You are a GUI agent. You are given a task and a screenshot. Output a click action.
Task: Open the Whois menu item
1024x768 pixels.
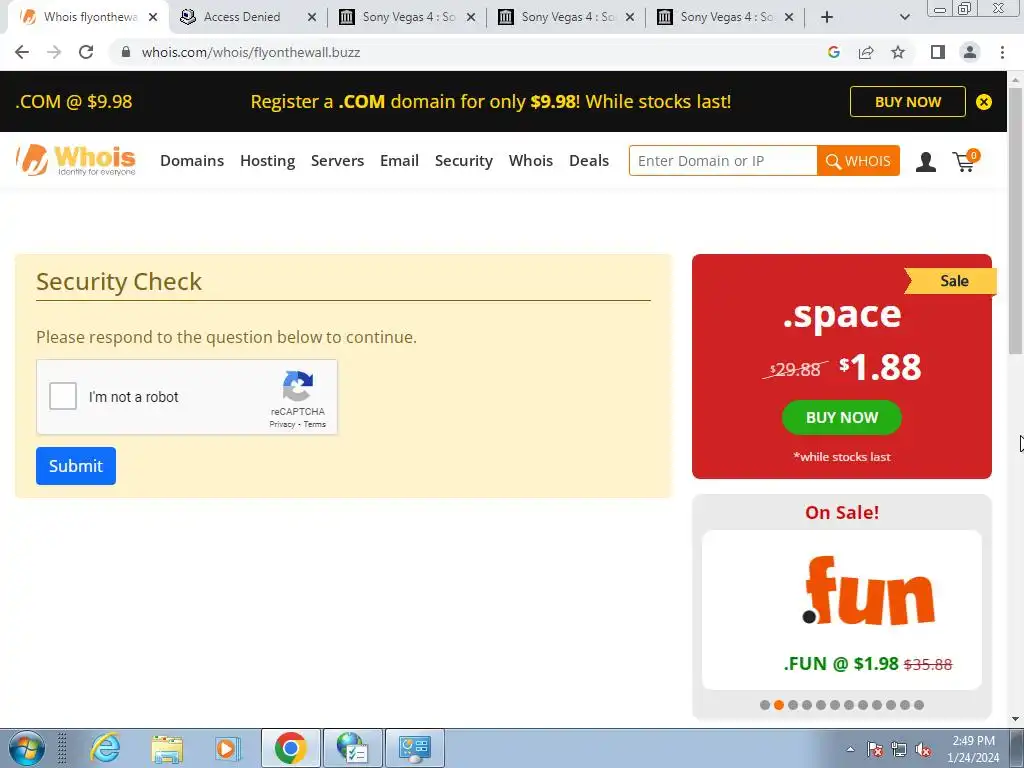click(x=531, y=161)
